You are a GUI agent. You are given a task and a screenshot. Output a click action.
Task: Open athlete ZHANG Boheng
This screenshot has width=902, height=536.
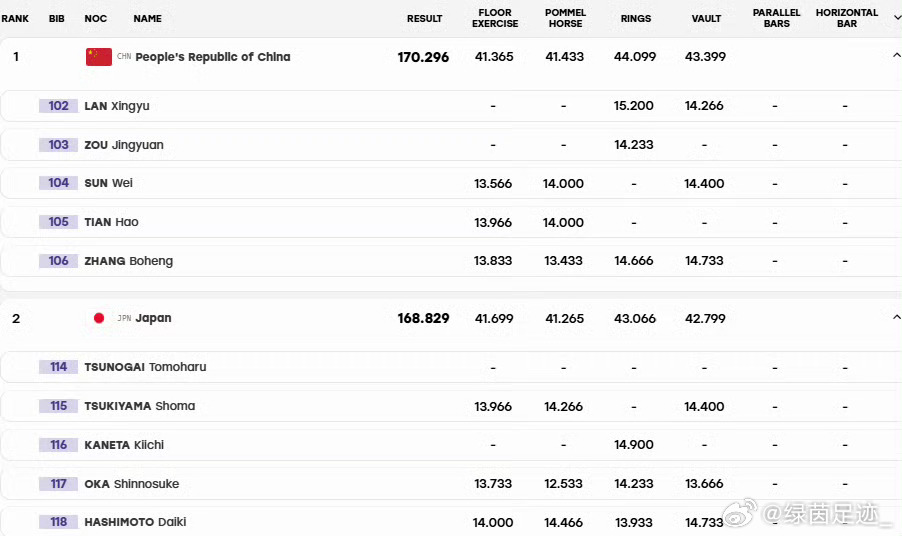[128, 261]
